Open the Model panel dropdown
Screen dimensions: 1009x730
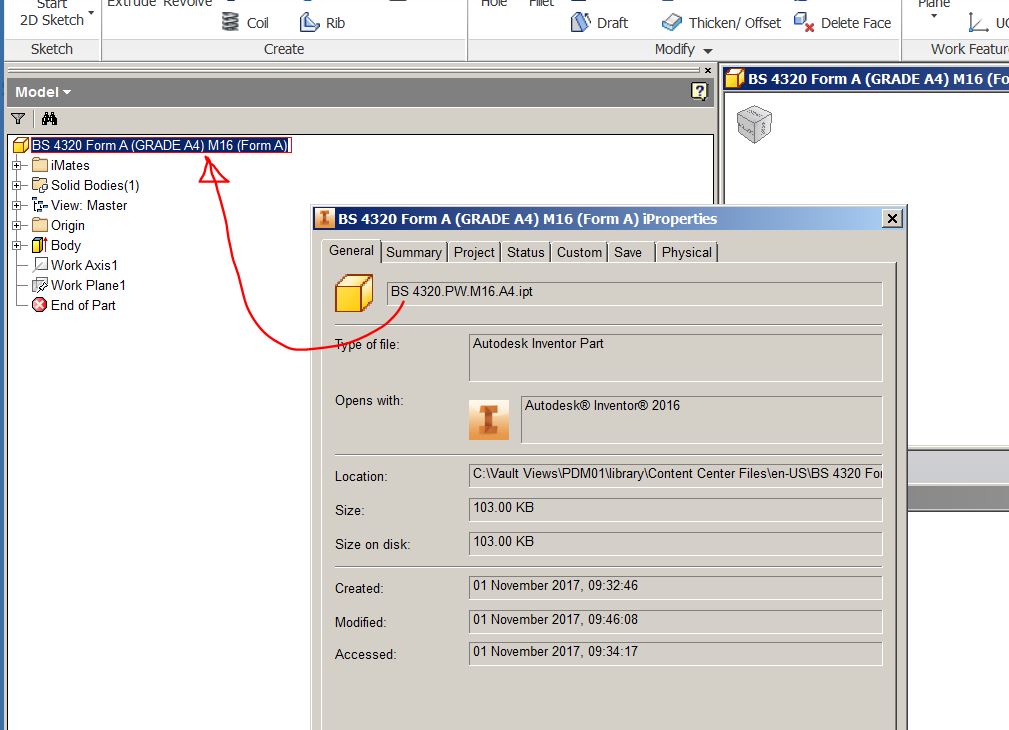40,91
